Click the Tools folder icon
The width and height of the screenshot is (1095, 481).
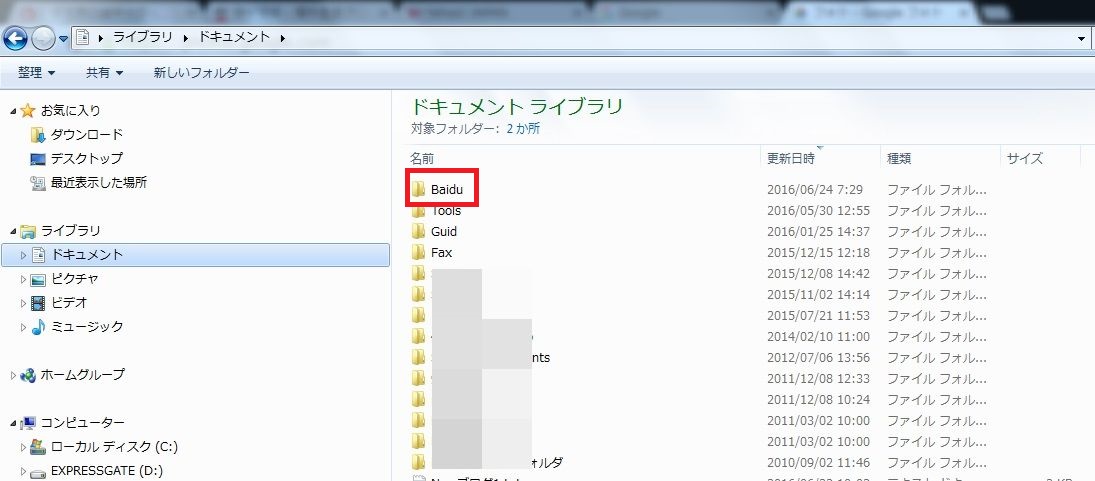pyautogui.click(x=418, y=211)
